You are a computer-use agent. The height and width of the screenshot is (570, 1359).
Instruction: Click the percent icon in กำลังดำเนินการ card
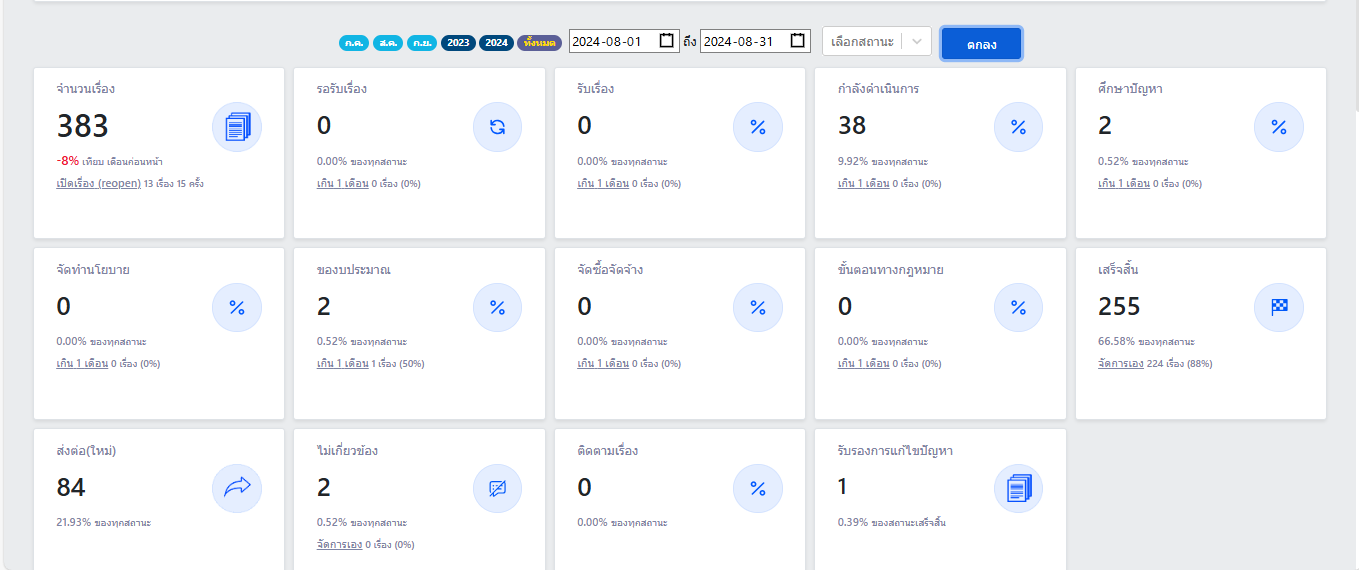coord(1017,127)
